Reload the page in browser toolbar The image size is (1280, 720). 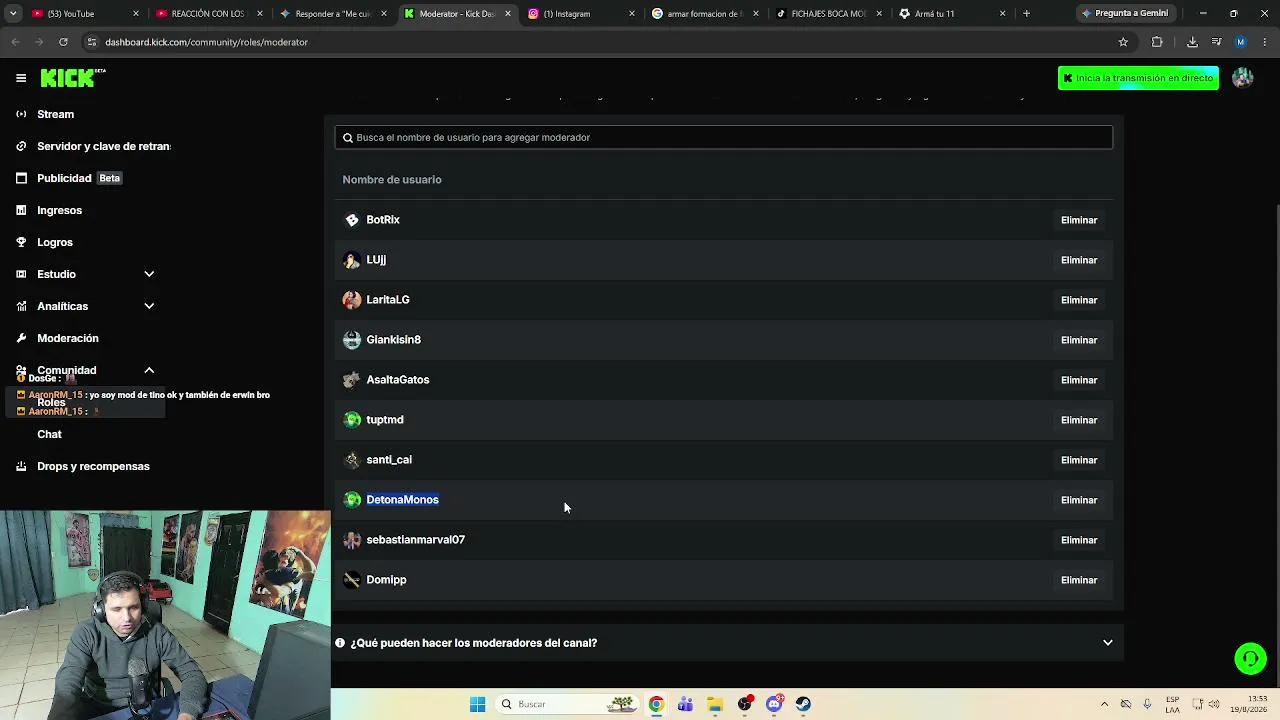click(63, 42)
